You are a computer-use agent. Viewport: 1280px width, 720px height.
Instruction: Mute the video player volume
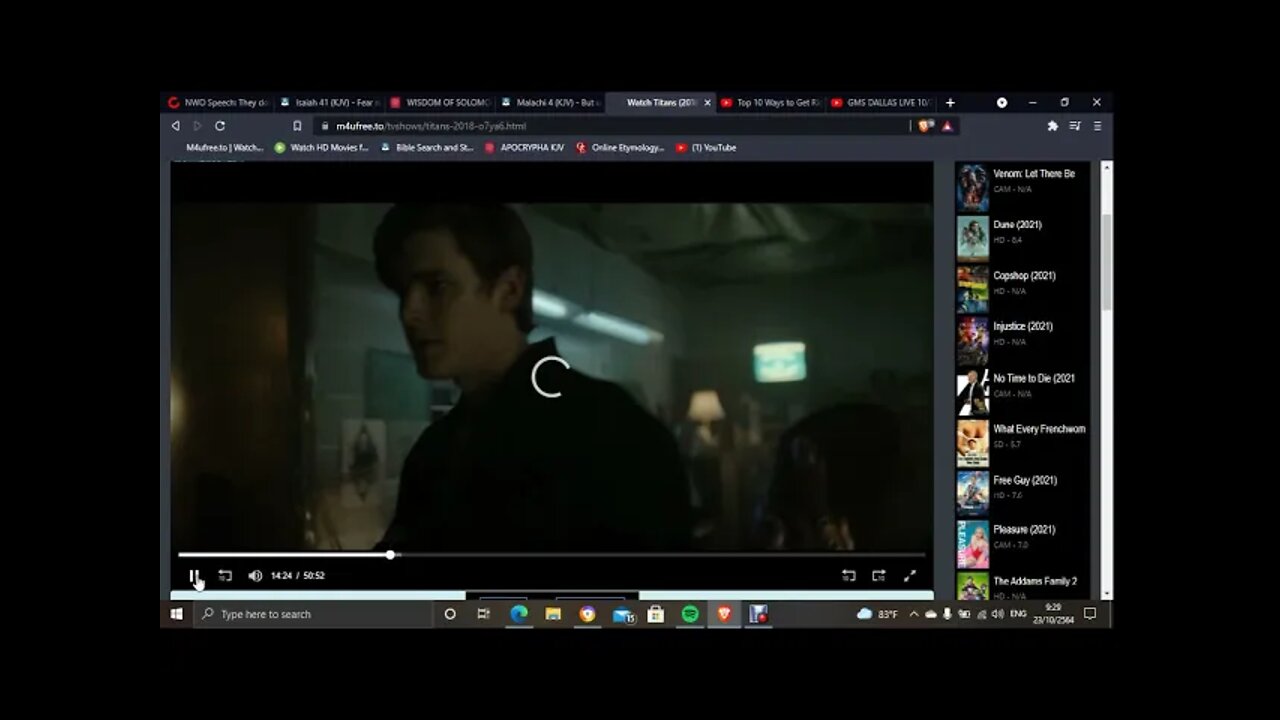tap(255, 576)
